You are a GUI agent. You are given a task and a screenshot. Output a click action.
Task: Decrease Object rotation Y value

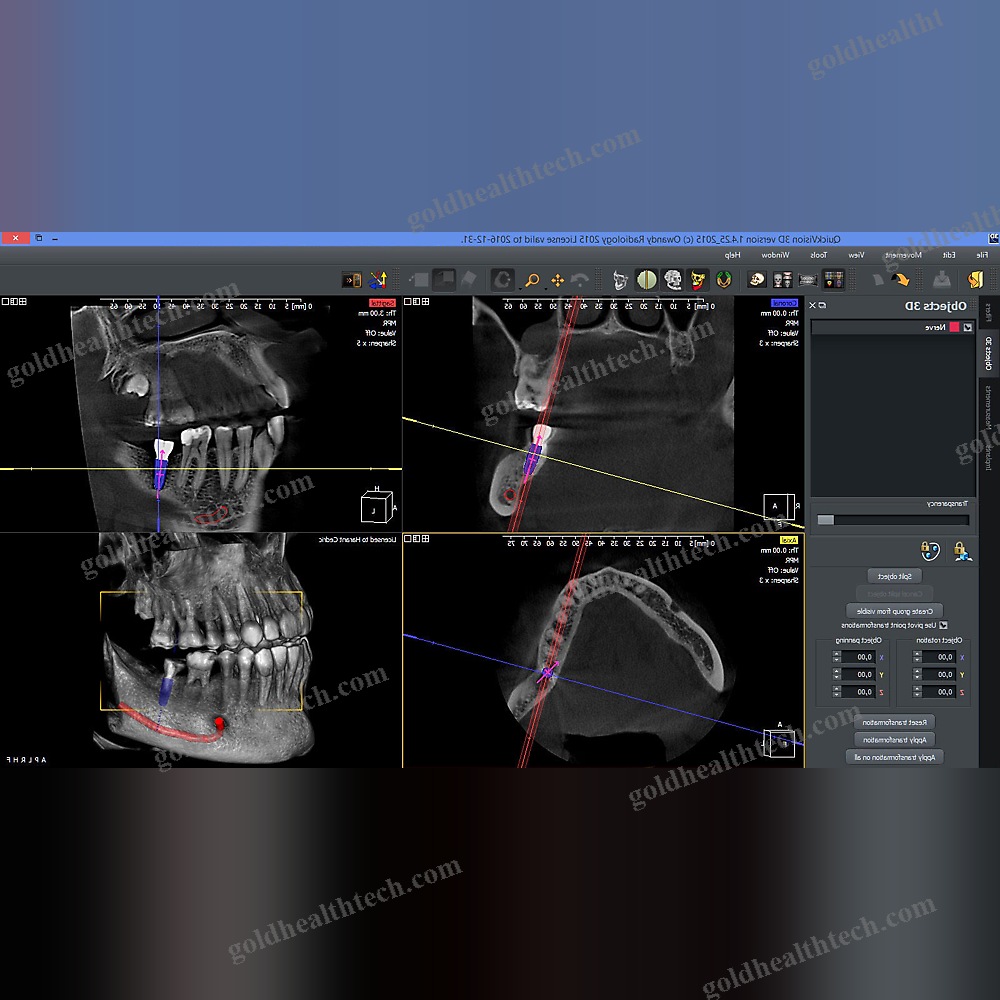917,677
